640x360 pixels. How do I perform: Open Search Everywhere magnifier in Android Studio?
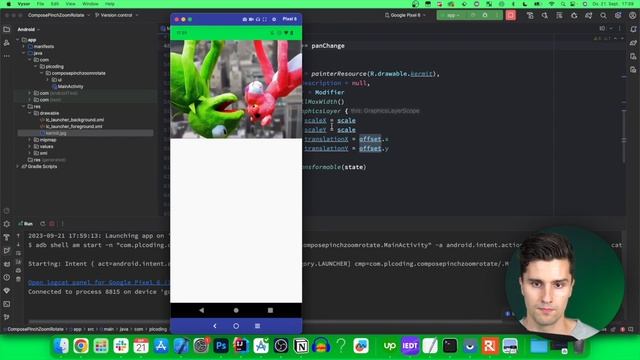(x=603, y=16)
